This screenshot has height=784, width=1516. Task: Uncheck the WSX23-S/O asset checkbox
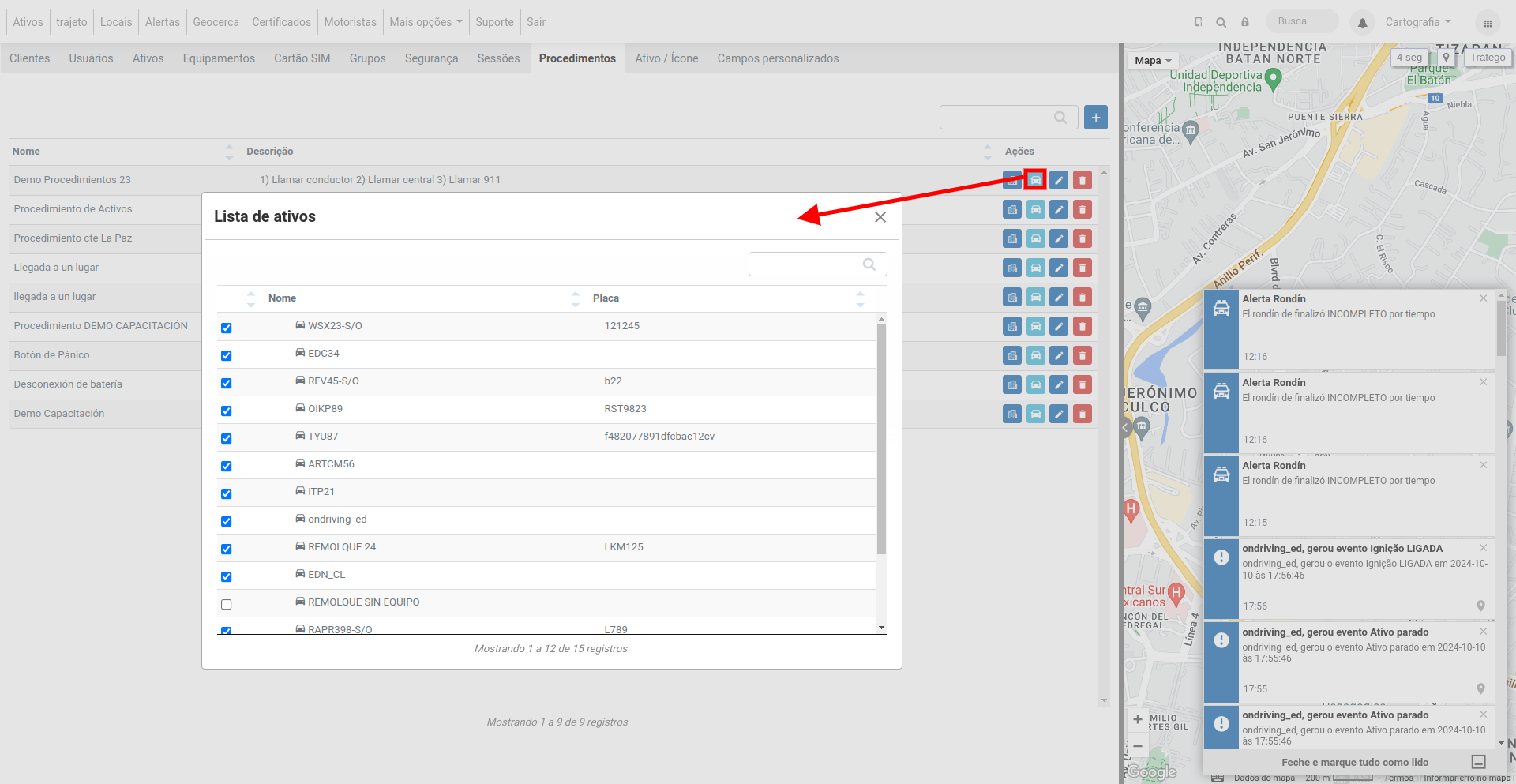pos(227,328)
